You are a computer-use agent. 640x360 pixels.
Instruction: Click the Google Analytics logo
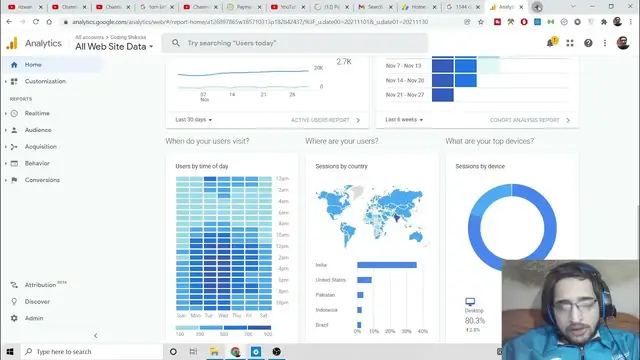(x=12, y=43)
